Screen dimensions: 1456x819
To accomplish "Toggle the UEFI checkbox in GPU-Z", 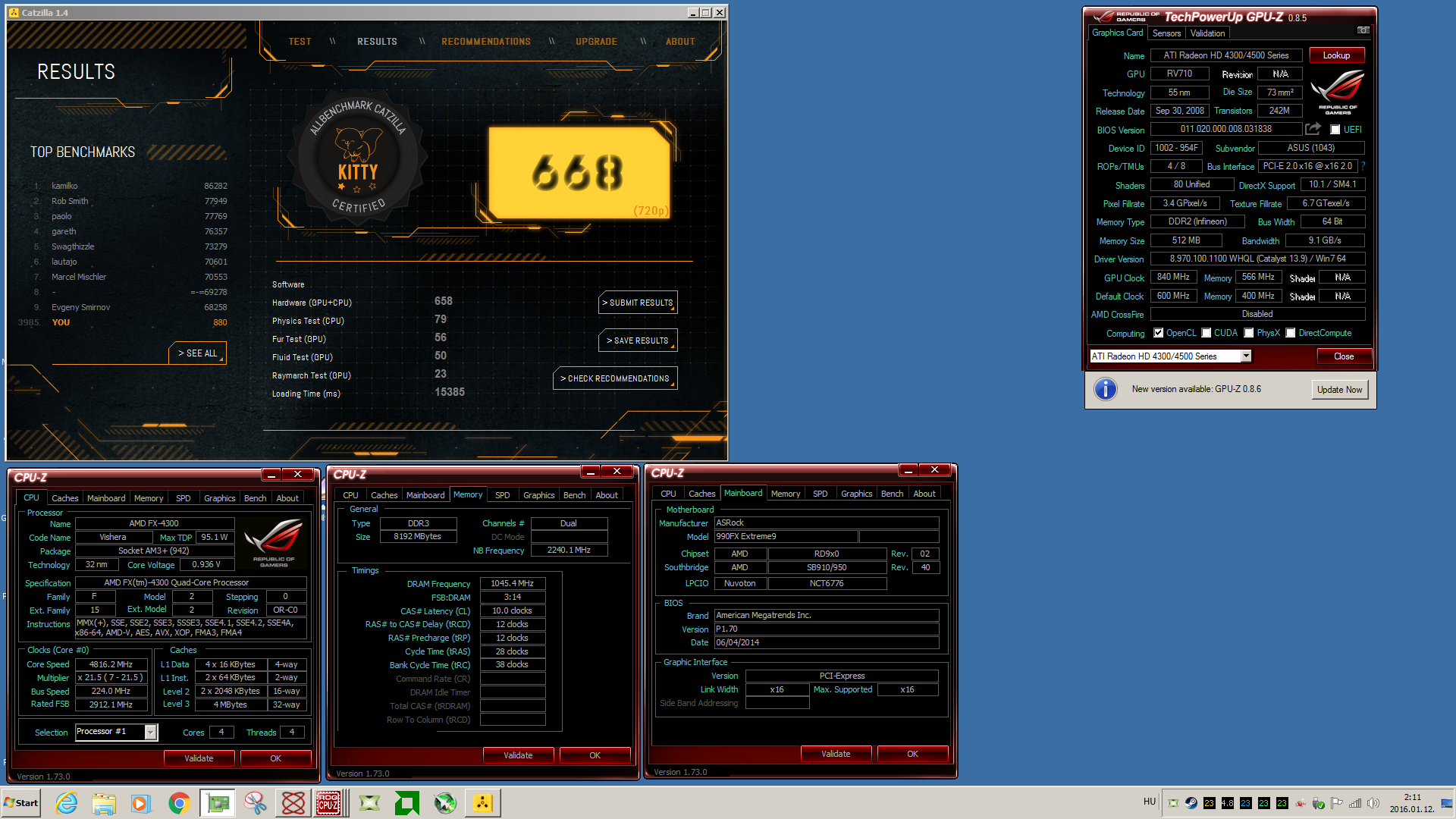I will click(x=1335, y=130).
